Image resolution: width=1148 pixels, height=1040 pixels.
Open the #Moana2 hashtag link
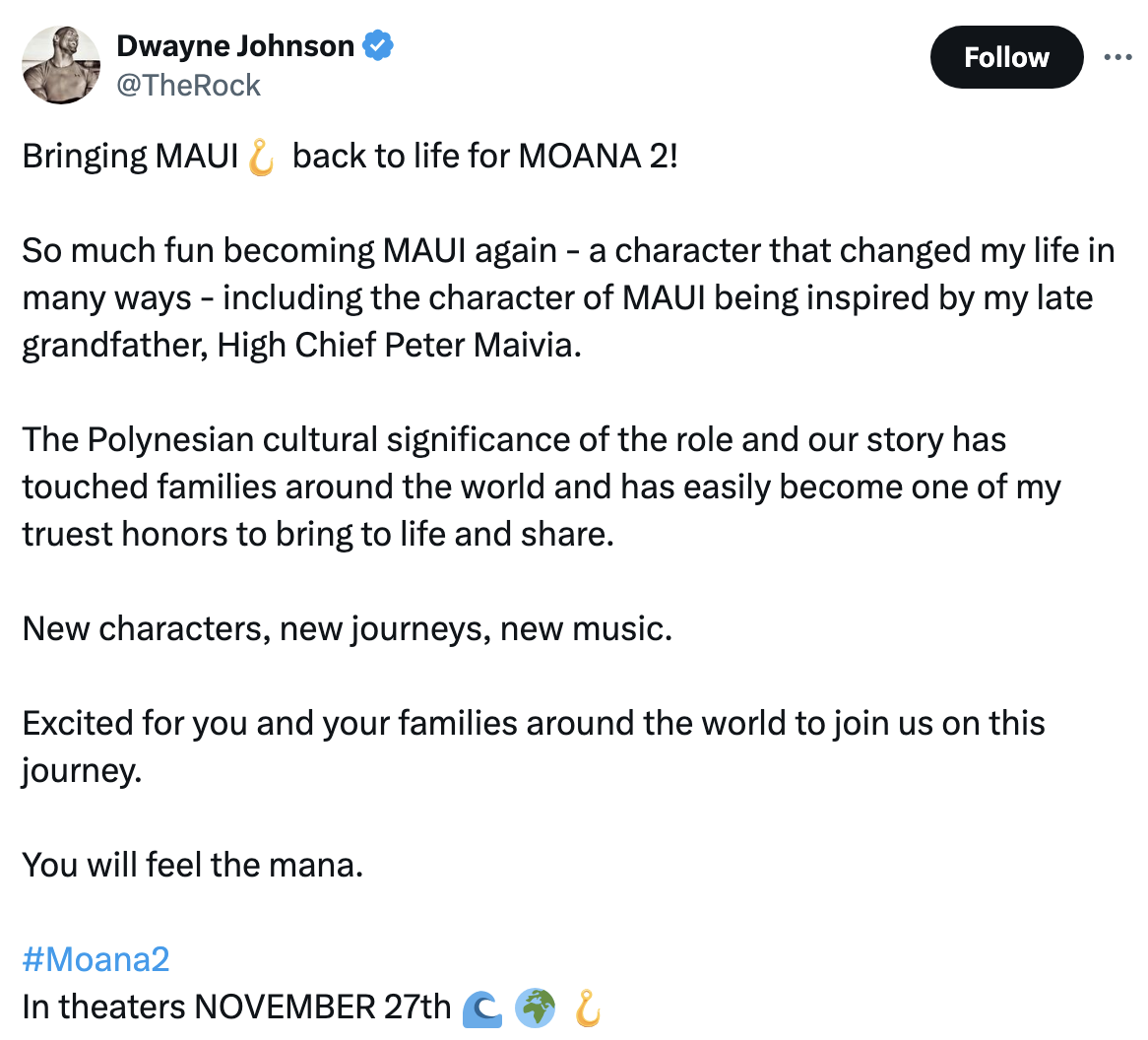click(95, 958)
